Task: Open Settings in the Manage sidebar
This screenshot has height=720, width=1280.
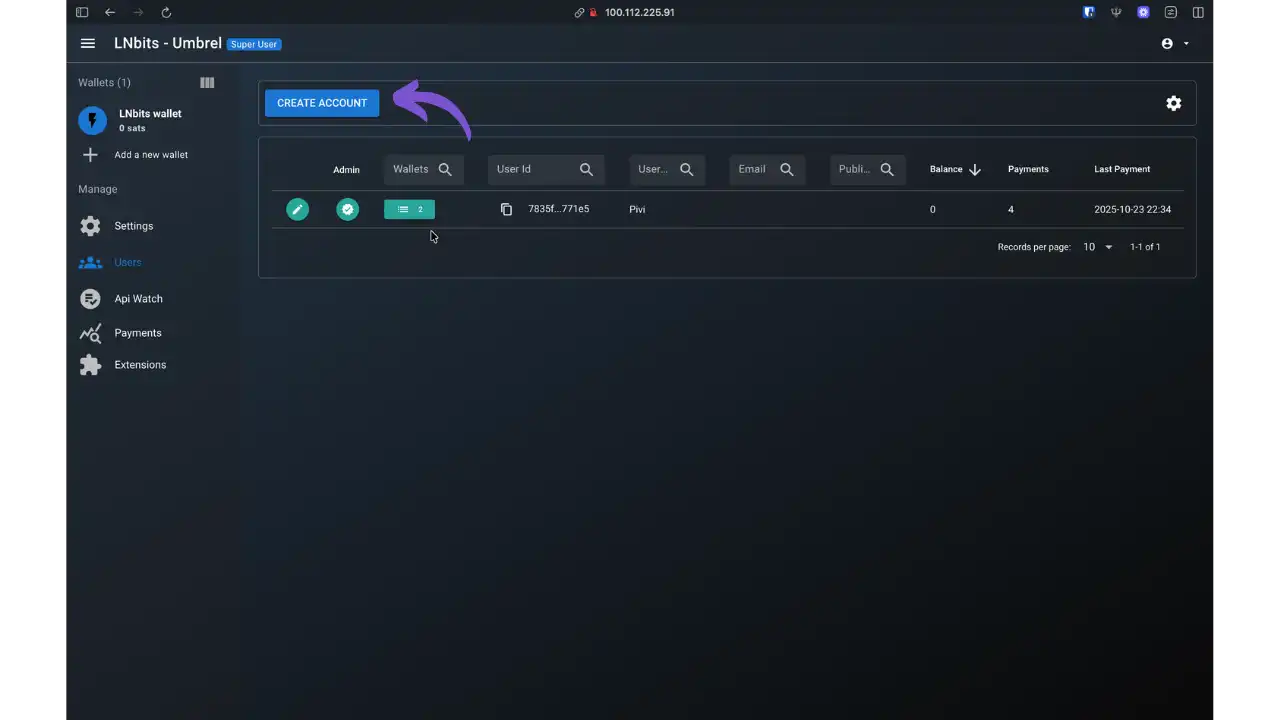Action: coord(133,226)
